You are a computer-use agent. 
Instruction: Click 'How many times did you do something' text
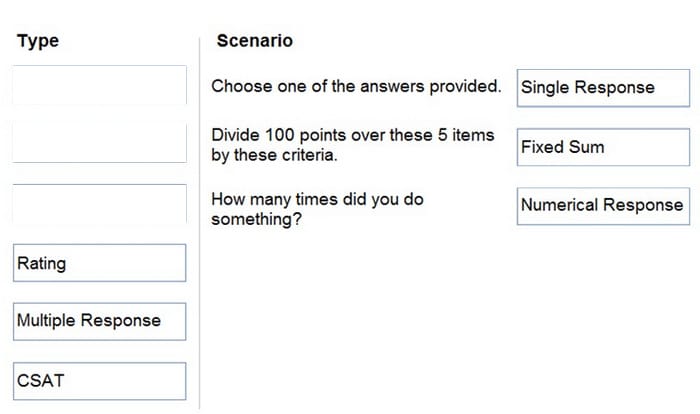[x=317, y=209]
